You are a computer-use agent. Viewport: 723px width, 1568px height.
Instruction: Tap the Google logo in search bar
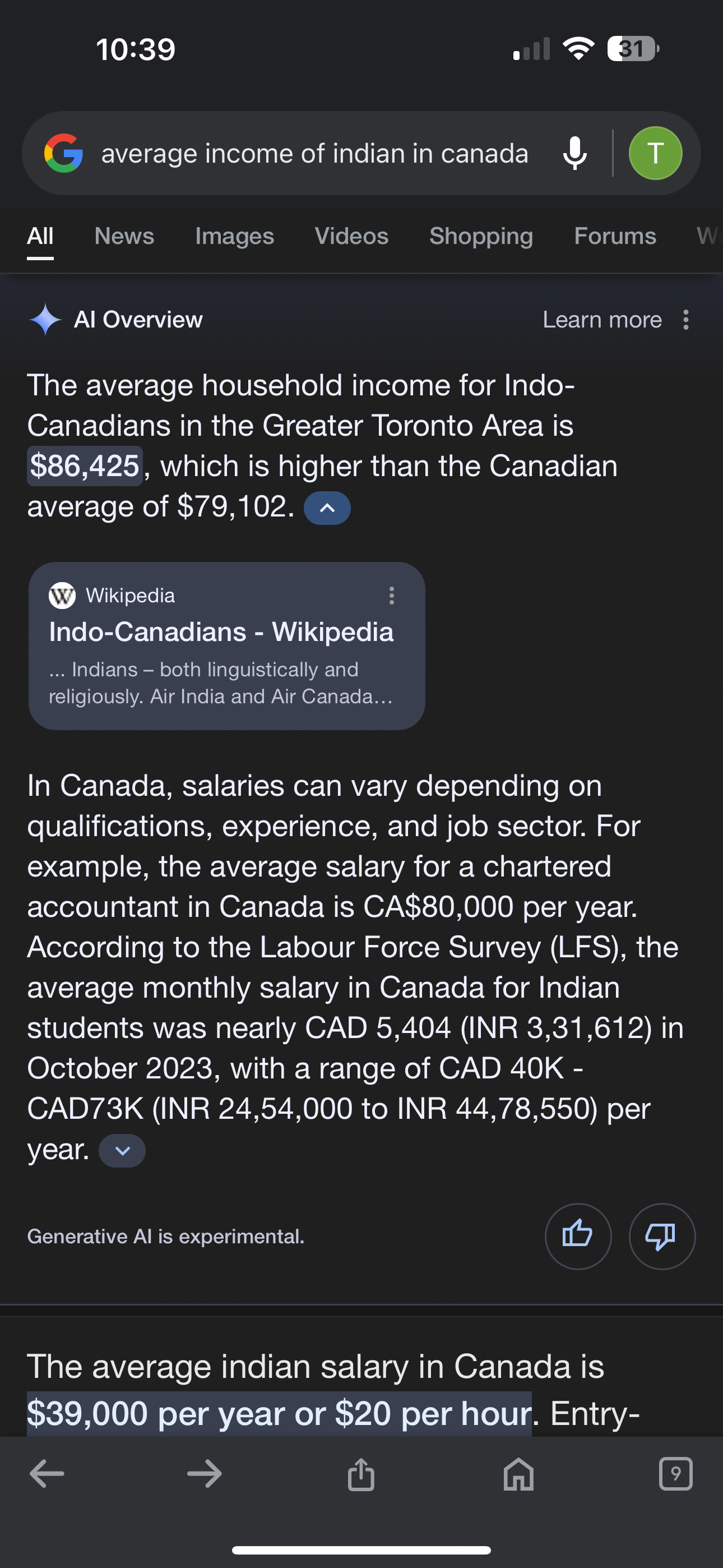(x=63, y=153)
